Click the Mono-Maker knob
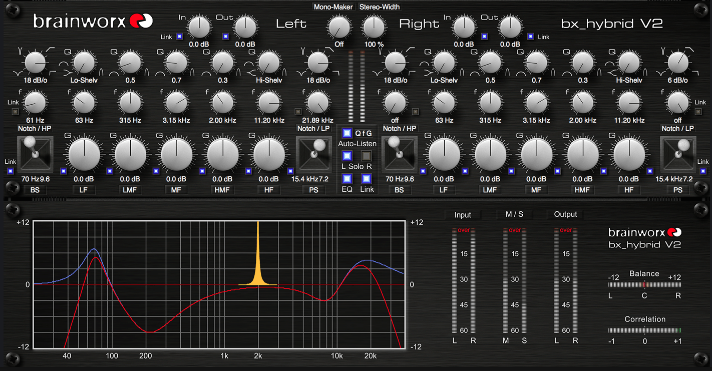Screen dimensions: 712x371 pyautogui.click(x=339, y=27)
